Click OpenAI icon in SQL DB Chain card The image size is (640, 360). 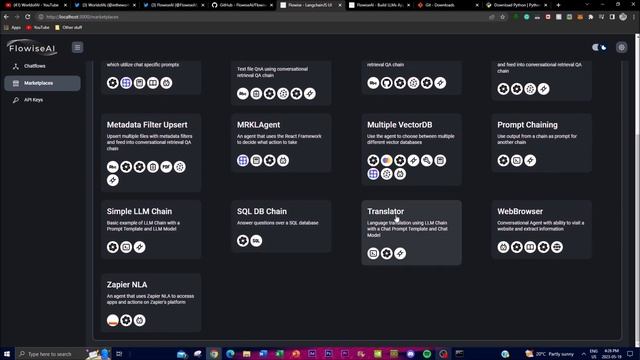coord(243,241)
